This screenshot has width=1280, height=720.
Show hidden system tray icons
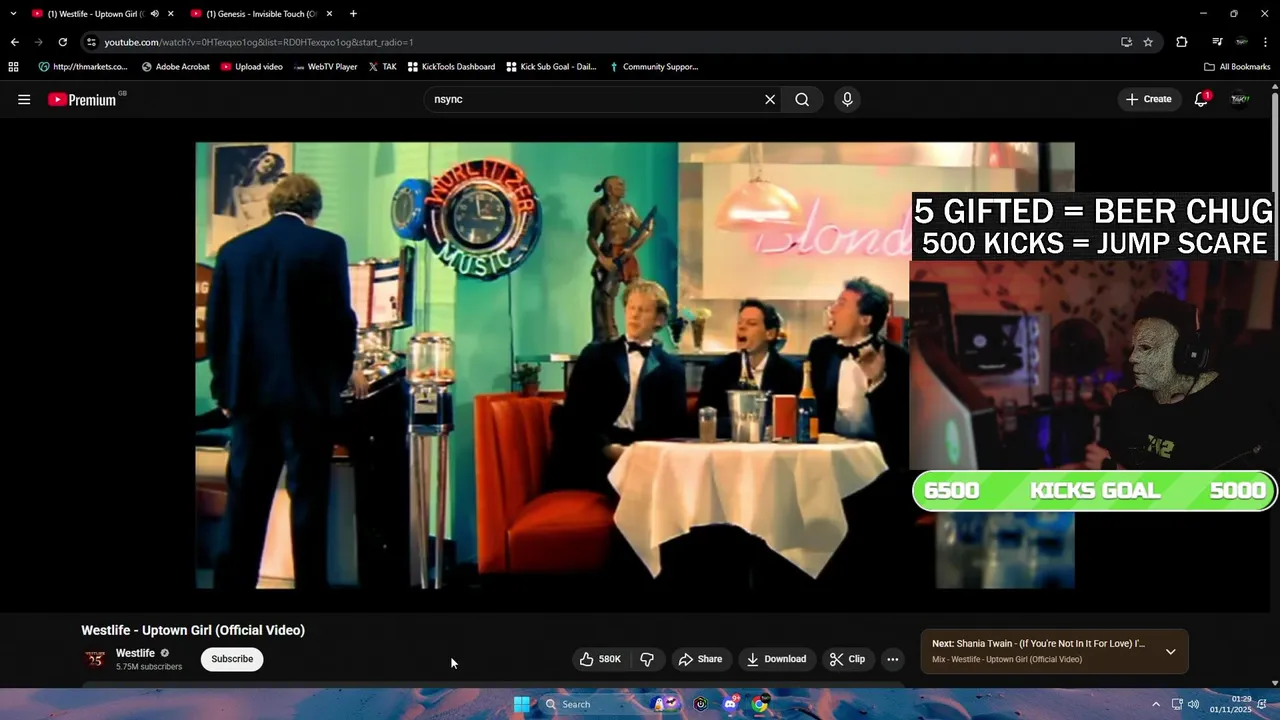pyautogui.click(x=1156, y=704)
